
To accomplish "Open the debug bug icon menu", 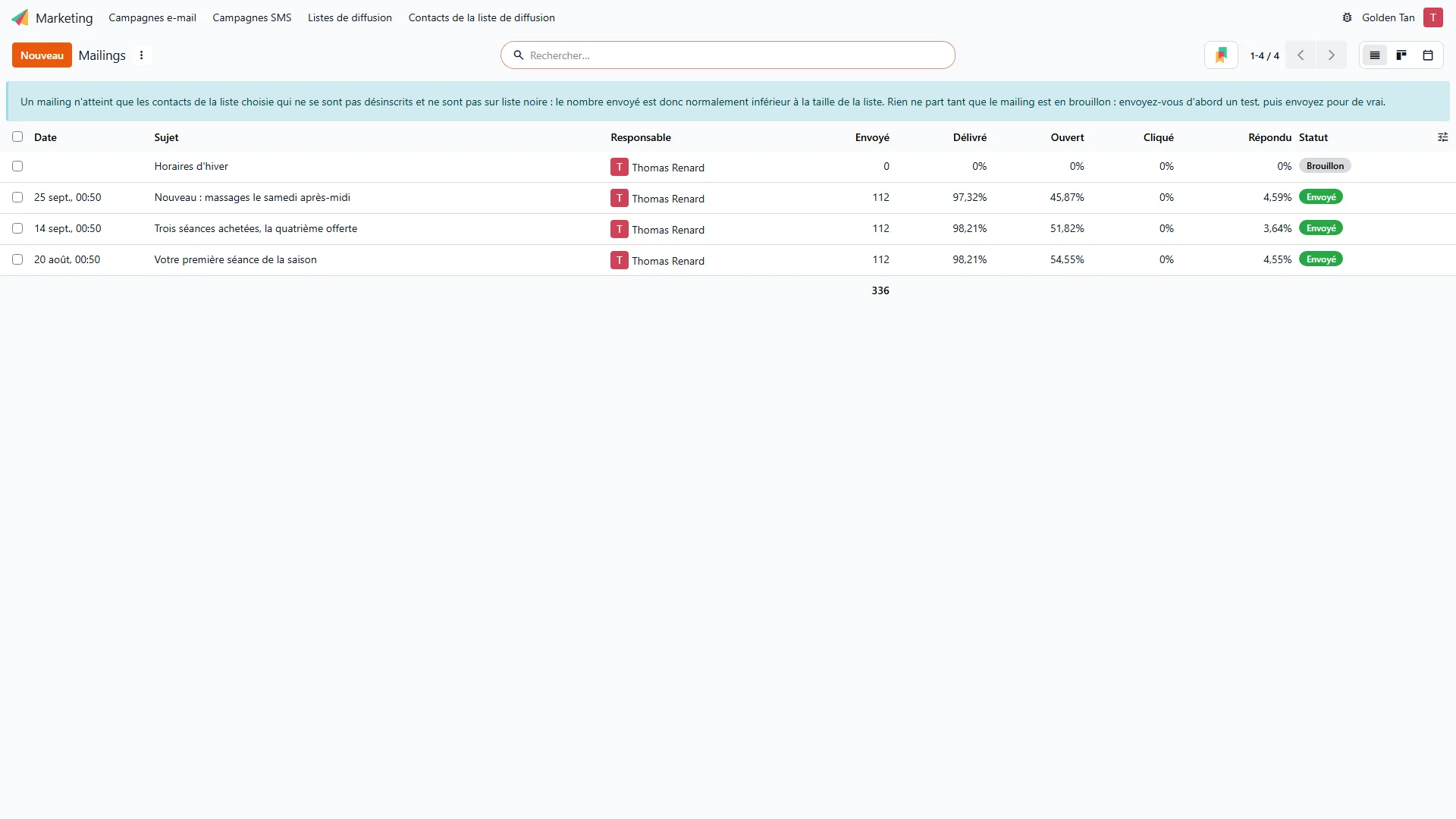I will (x=1347, y=17).
